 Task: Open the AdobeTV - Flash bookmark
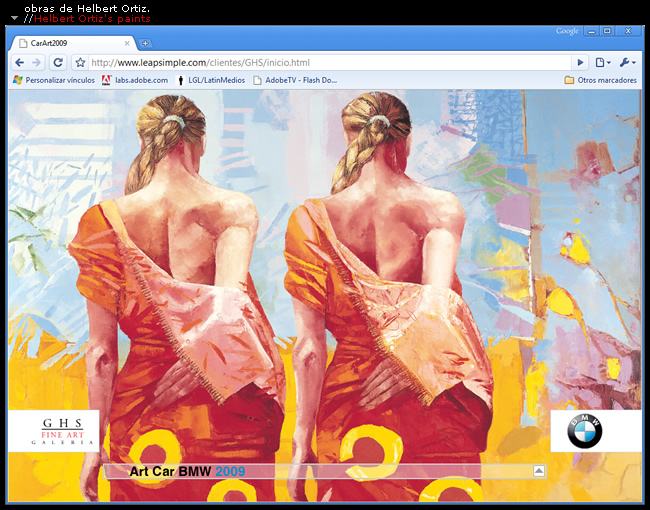pyautogui.click(x=295, y=80)
